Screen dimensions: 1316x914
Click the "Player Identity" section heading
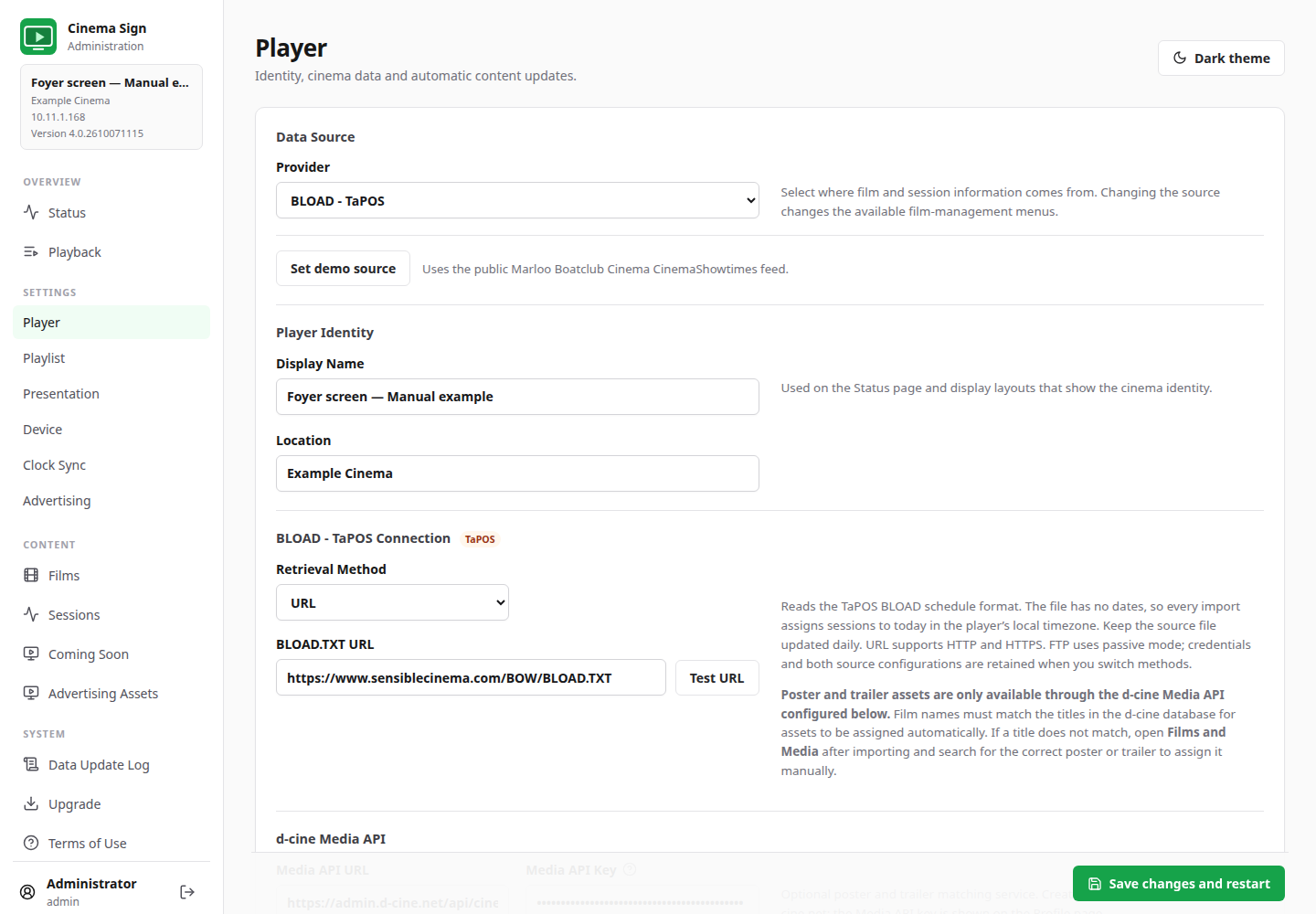(324, 333)
